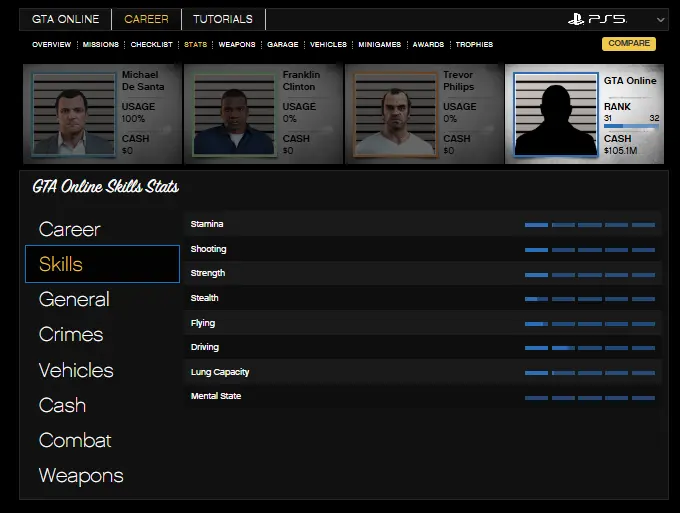Click the Shooting skill level bar
680x513 pixels.
tap(590, 250)
